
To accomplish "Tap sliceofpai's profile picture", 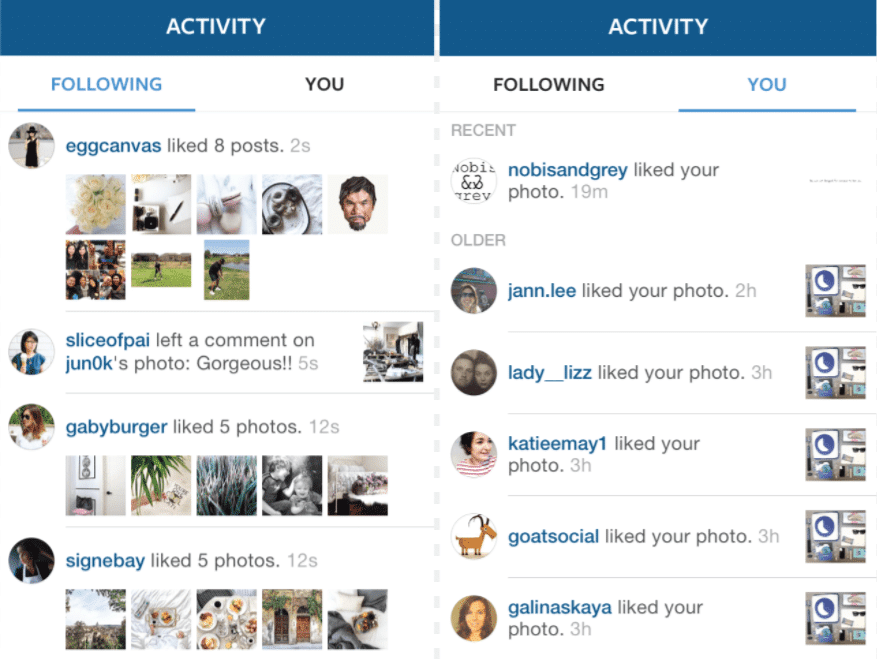I will pos(31,351).
